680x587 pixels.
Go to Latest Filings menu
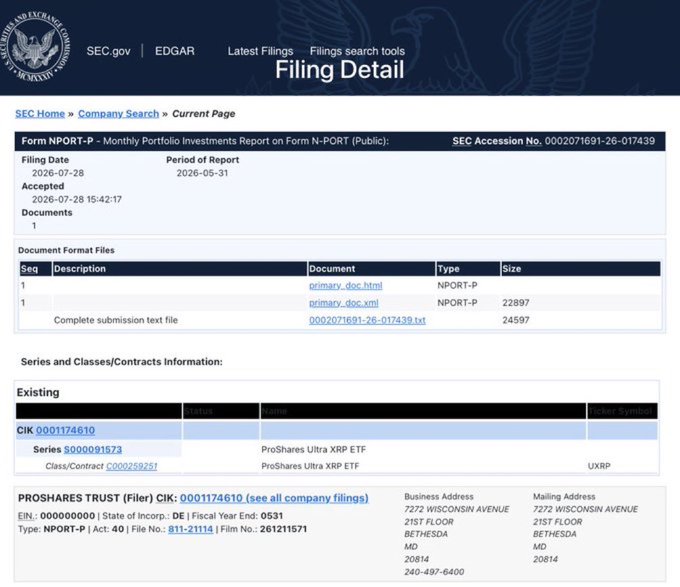(x=260, y=51)
